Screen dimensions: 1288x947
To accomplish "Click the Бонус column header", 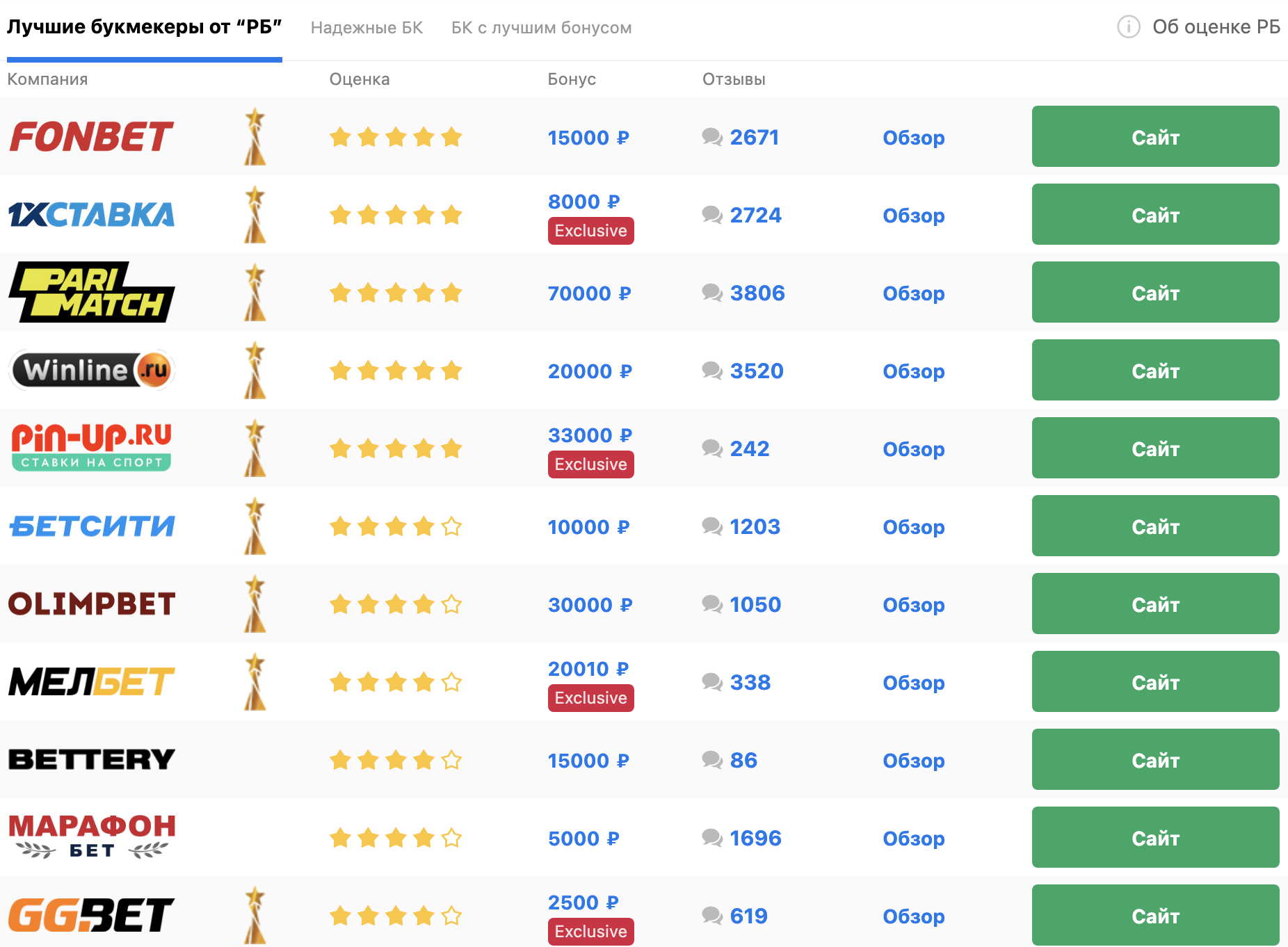I will 572,79.
